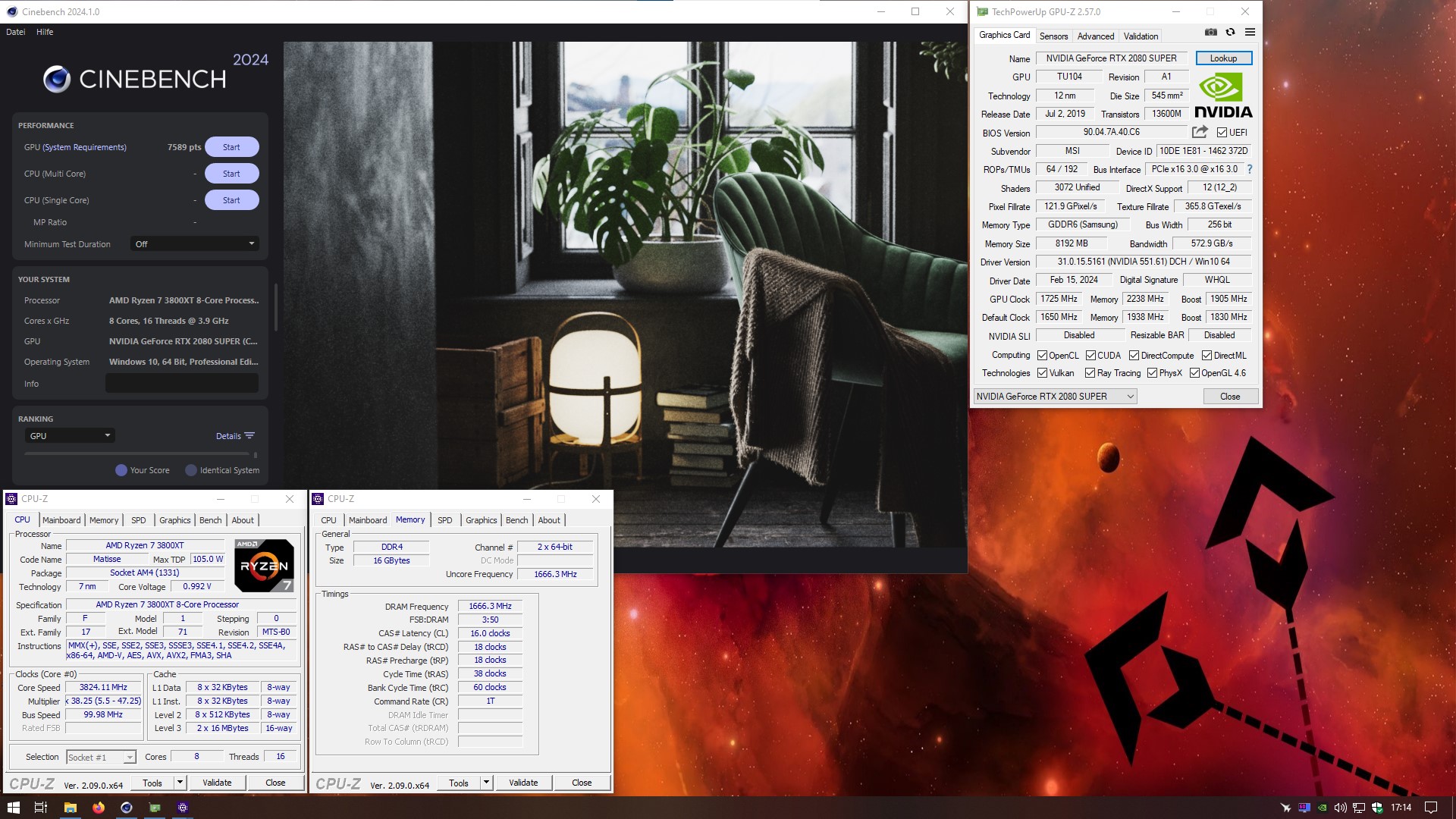
Task: Click the Close button in GPU-Z
Action: point(1230,397)
